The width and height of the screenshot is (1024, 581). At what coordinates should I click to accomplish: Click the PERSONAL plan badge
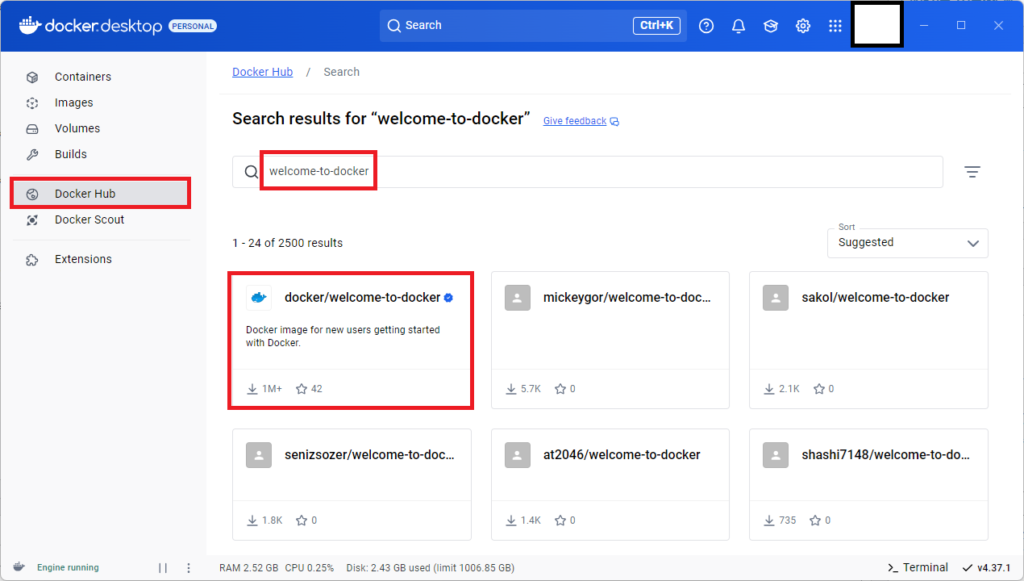tap(193, 26)
